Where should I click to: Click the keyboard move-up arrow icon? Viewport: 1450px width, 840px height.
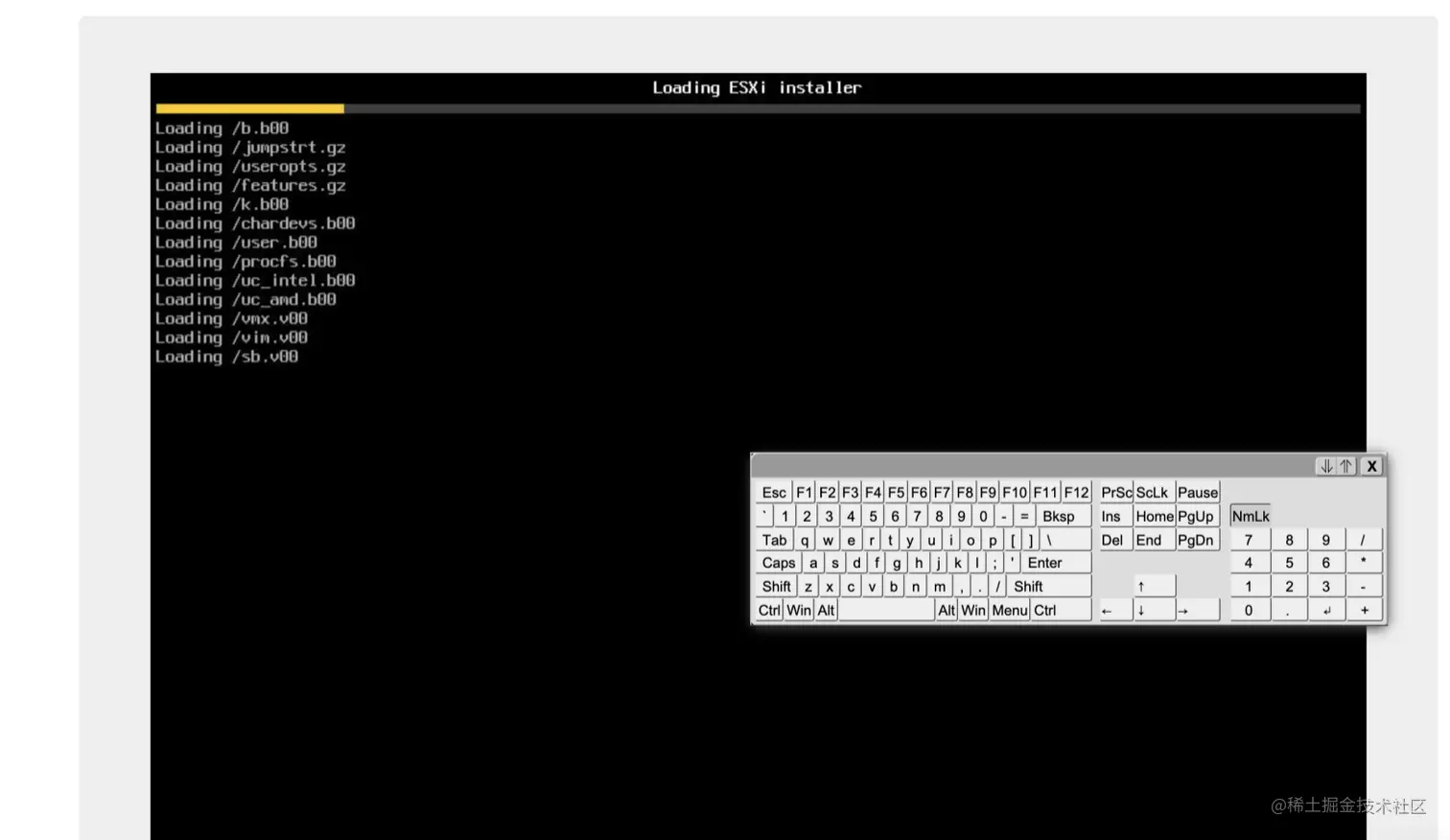pos(1346,466)
